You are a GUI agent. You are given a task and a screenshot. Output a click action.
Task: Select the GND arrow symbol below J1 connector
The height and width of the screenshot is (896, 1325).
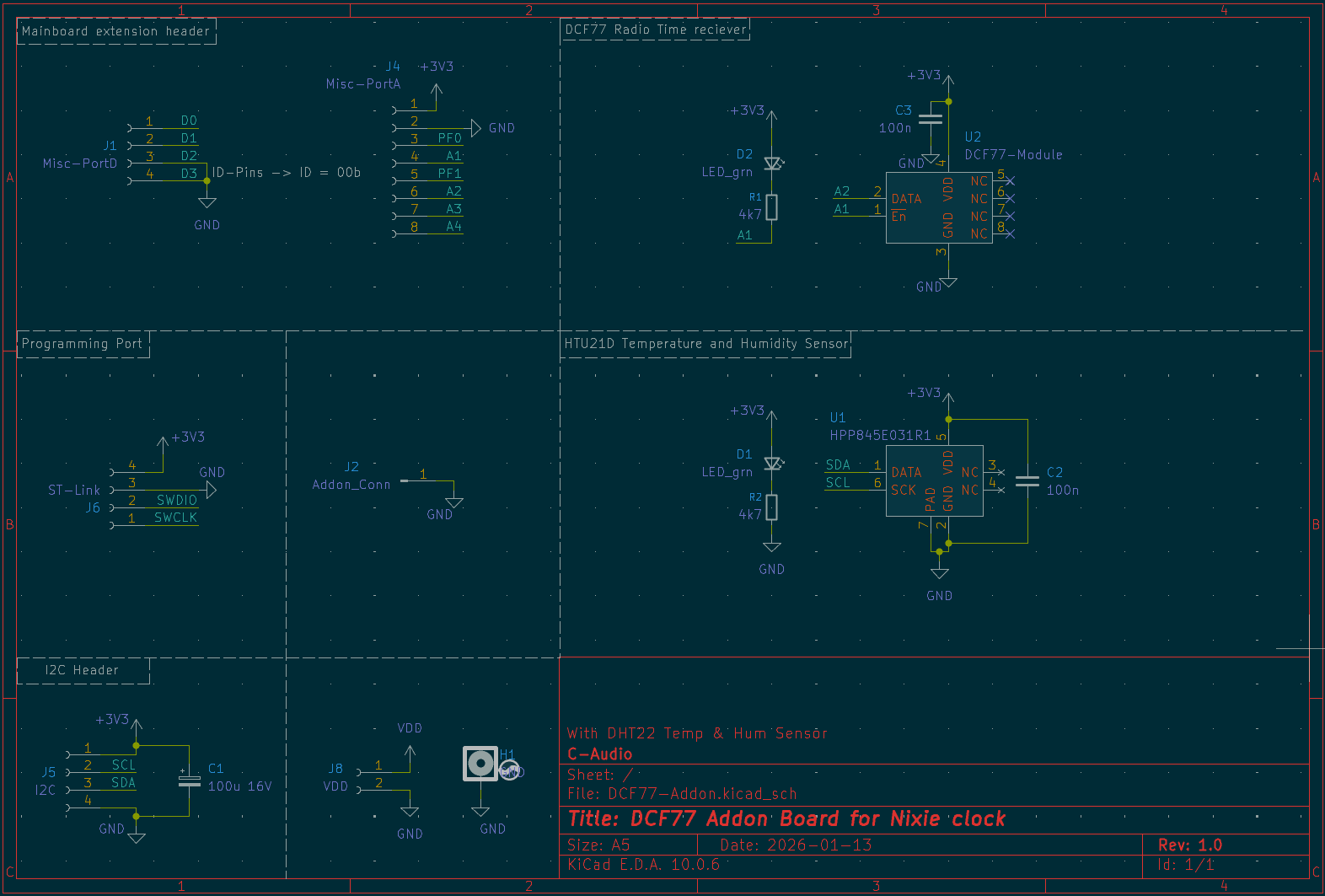[x=207, y=202]
